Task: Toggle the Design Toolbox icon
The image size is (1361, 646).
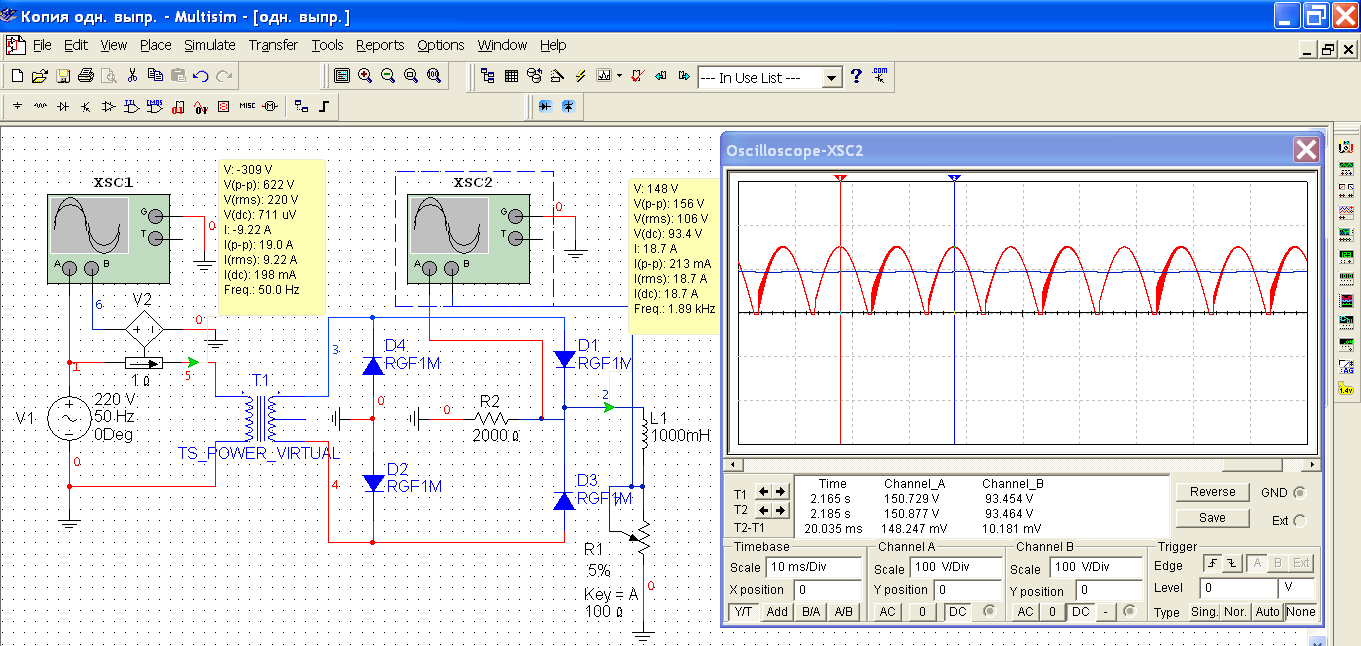Action: [x=488, y=76]
